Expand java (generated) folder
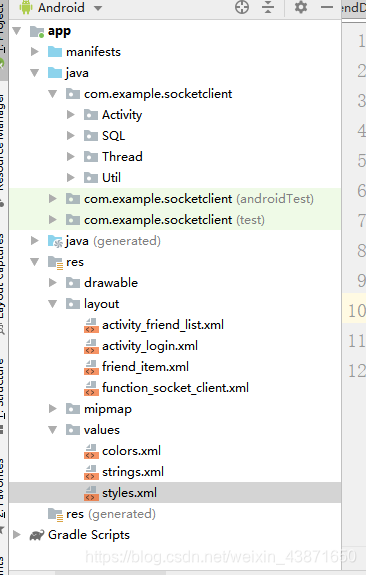366x575 pixels. (35, 241)
